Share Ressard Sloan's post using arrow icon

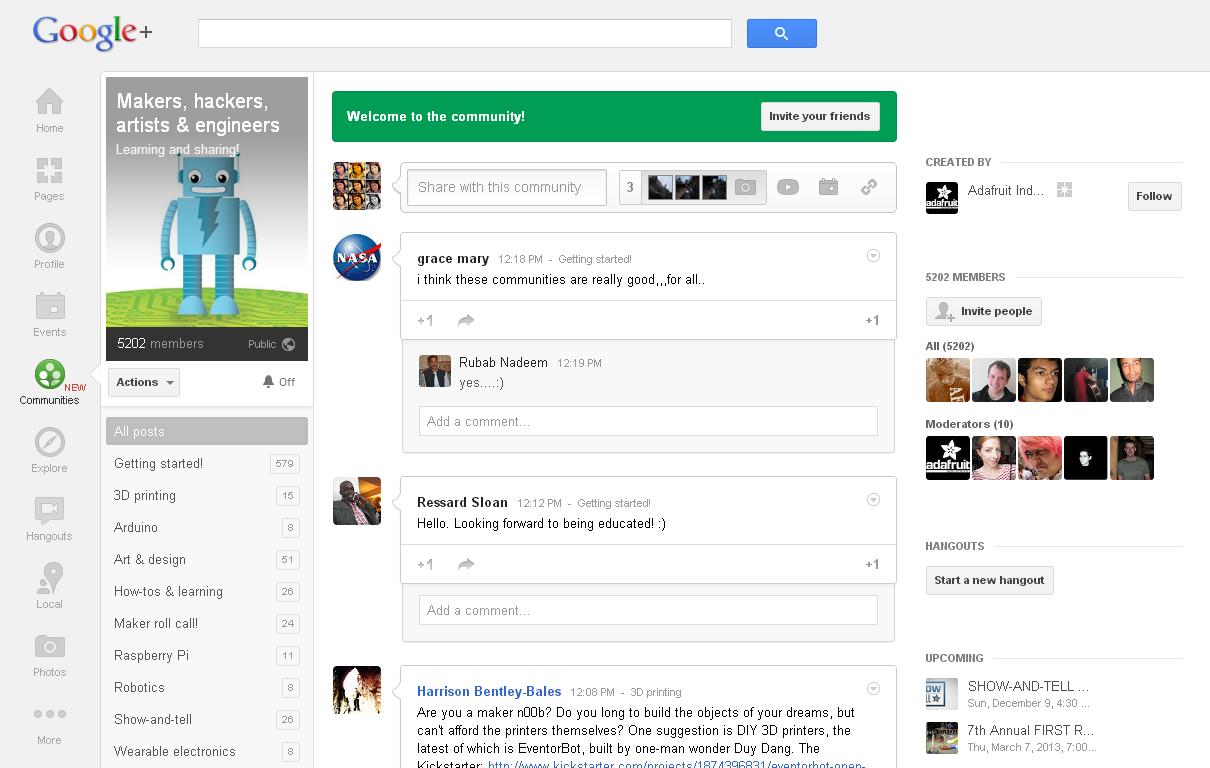(x=465, y=564)
